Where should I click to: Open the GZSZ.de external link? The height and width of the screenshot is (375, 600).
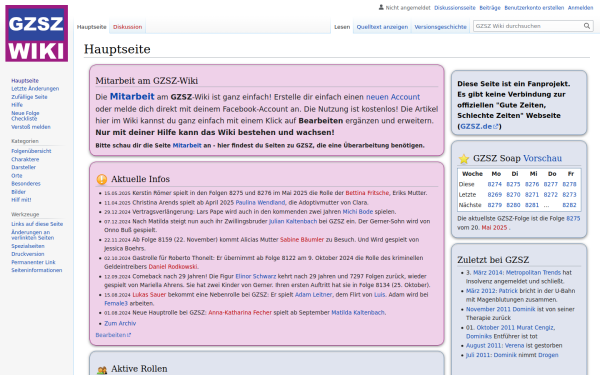coord(479,126)
